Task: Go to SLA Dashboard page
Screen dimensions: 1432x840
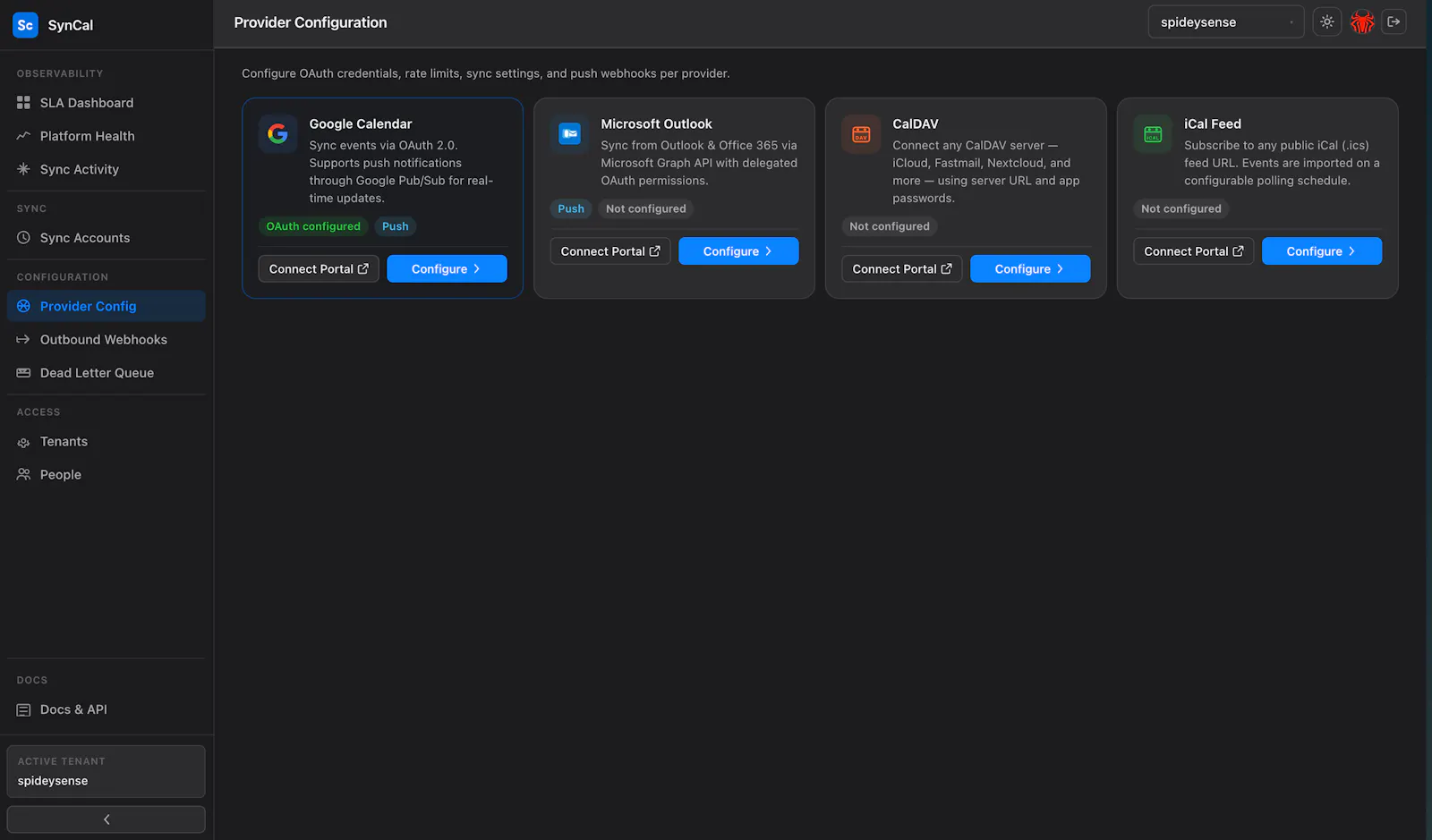Action: 107,103
